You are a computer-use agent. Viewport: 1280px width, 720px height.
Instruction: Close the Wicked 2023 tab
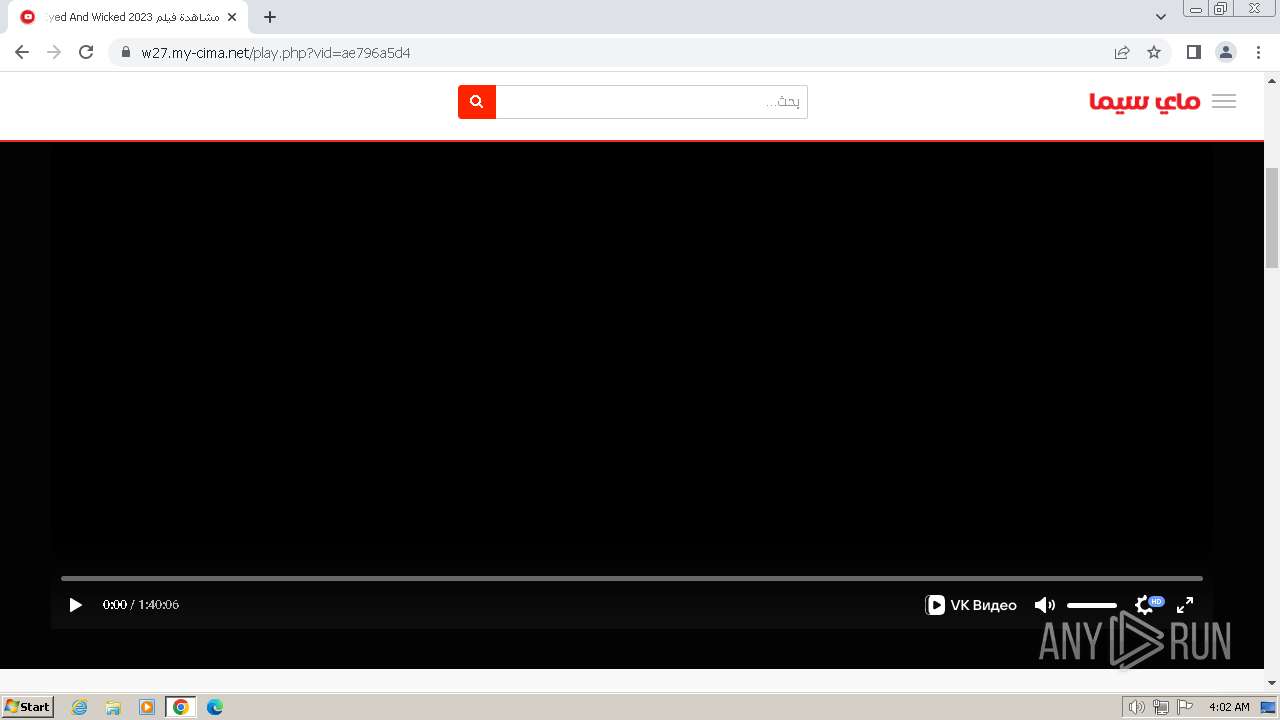232,17
